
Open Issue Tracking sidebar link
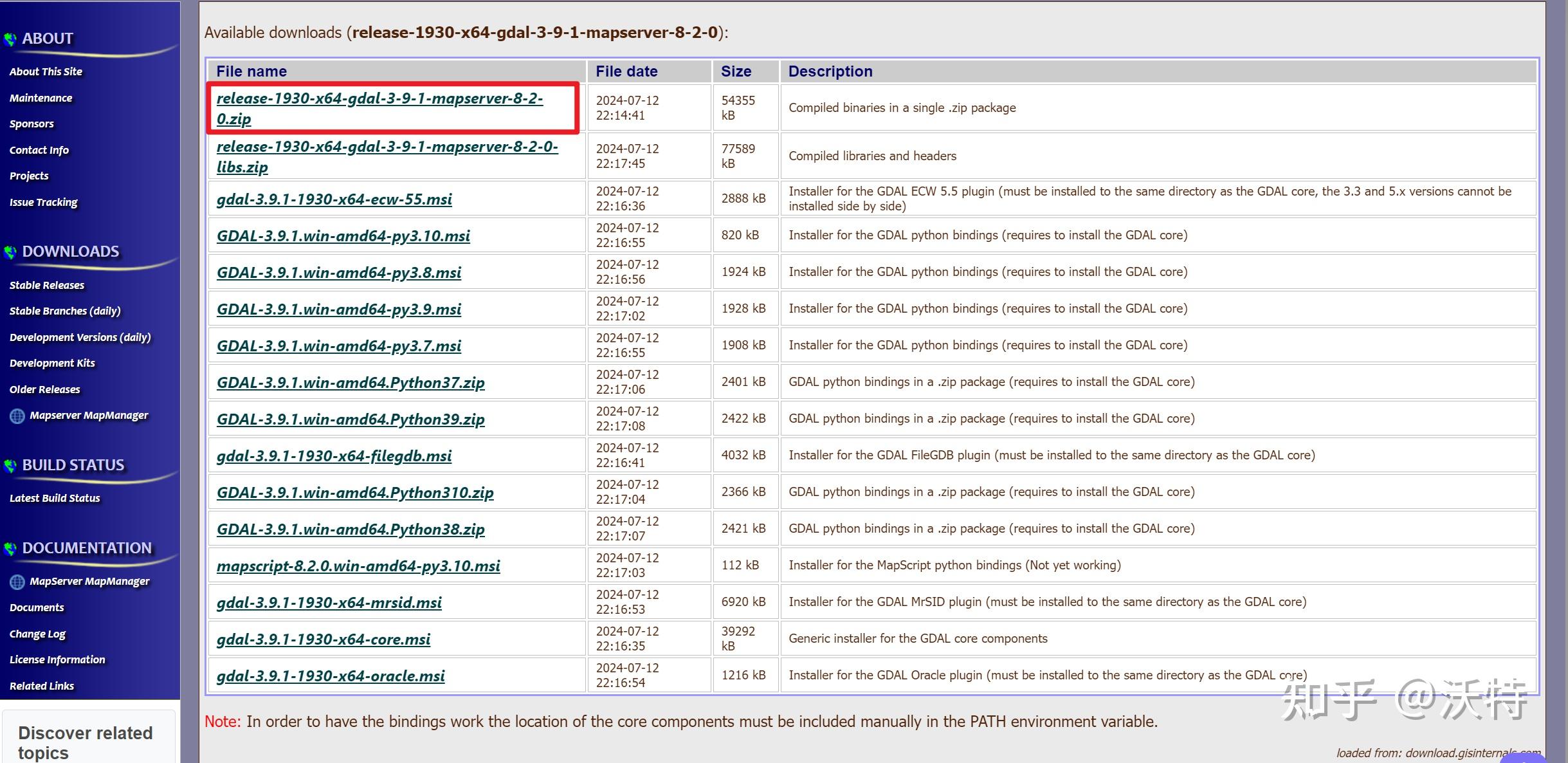43,202
